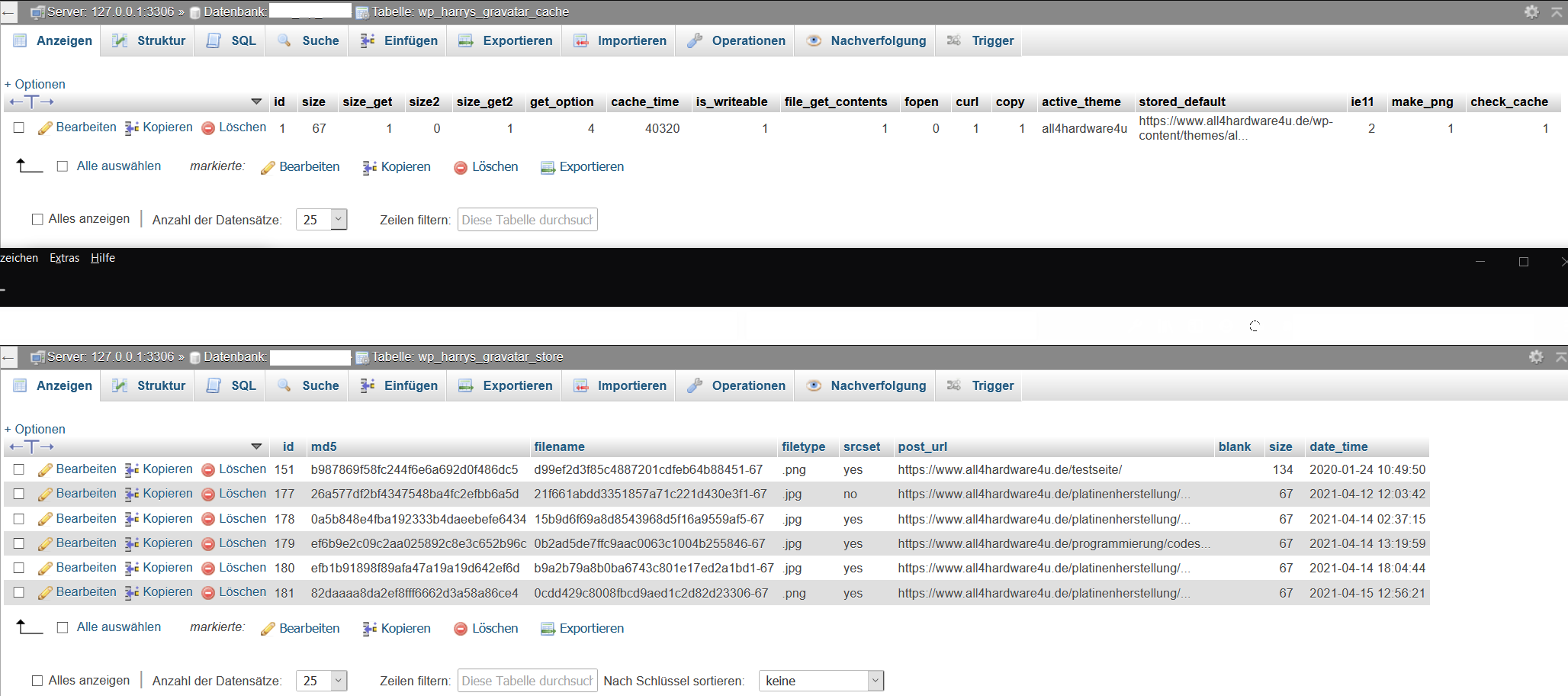Click Kopieren icon for row id 177
The width and height of the screenshot is (1568, 696).
coord(132,494)
